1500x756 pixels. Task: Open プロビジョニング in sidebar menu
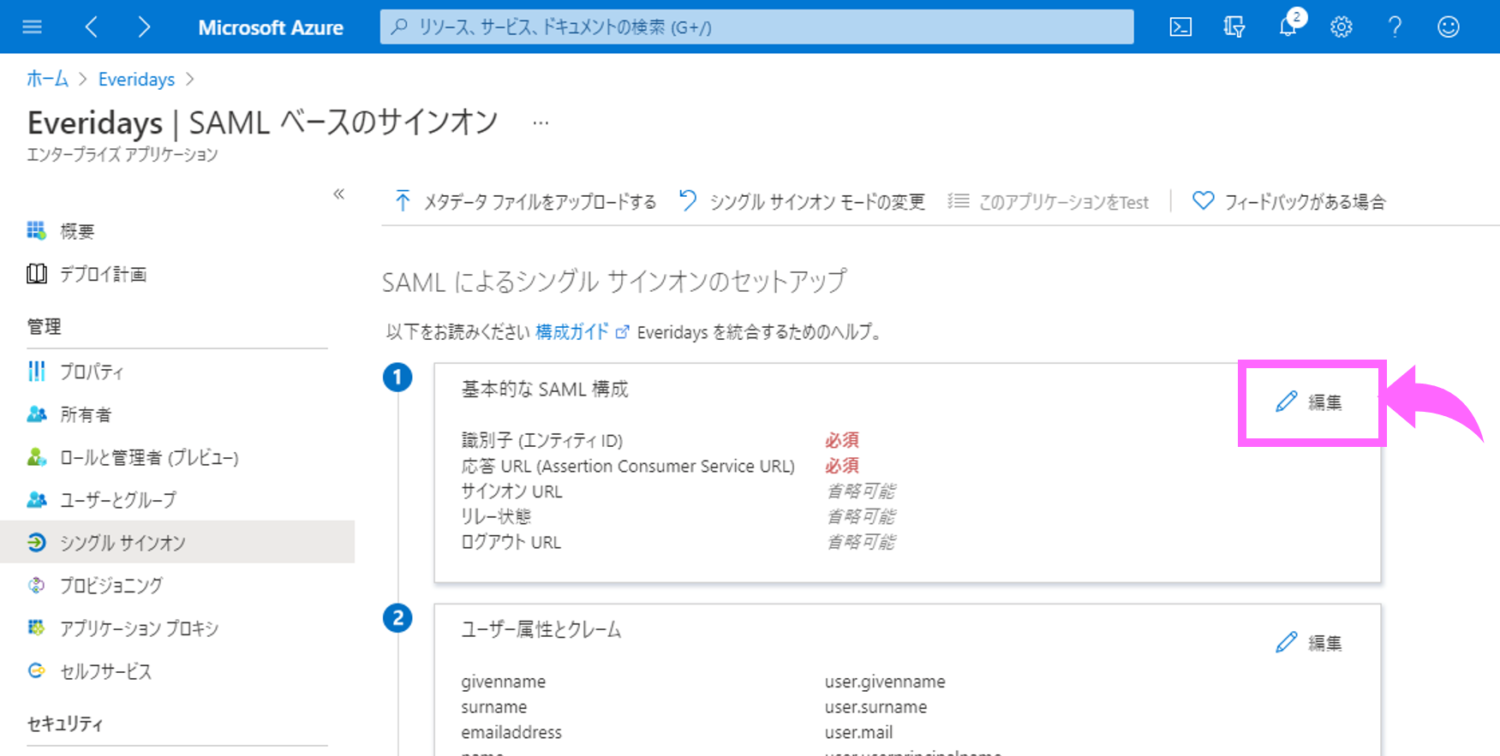pyautogui.click(x=110, y=586)
